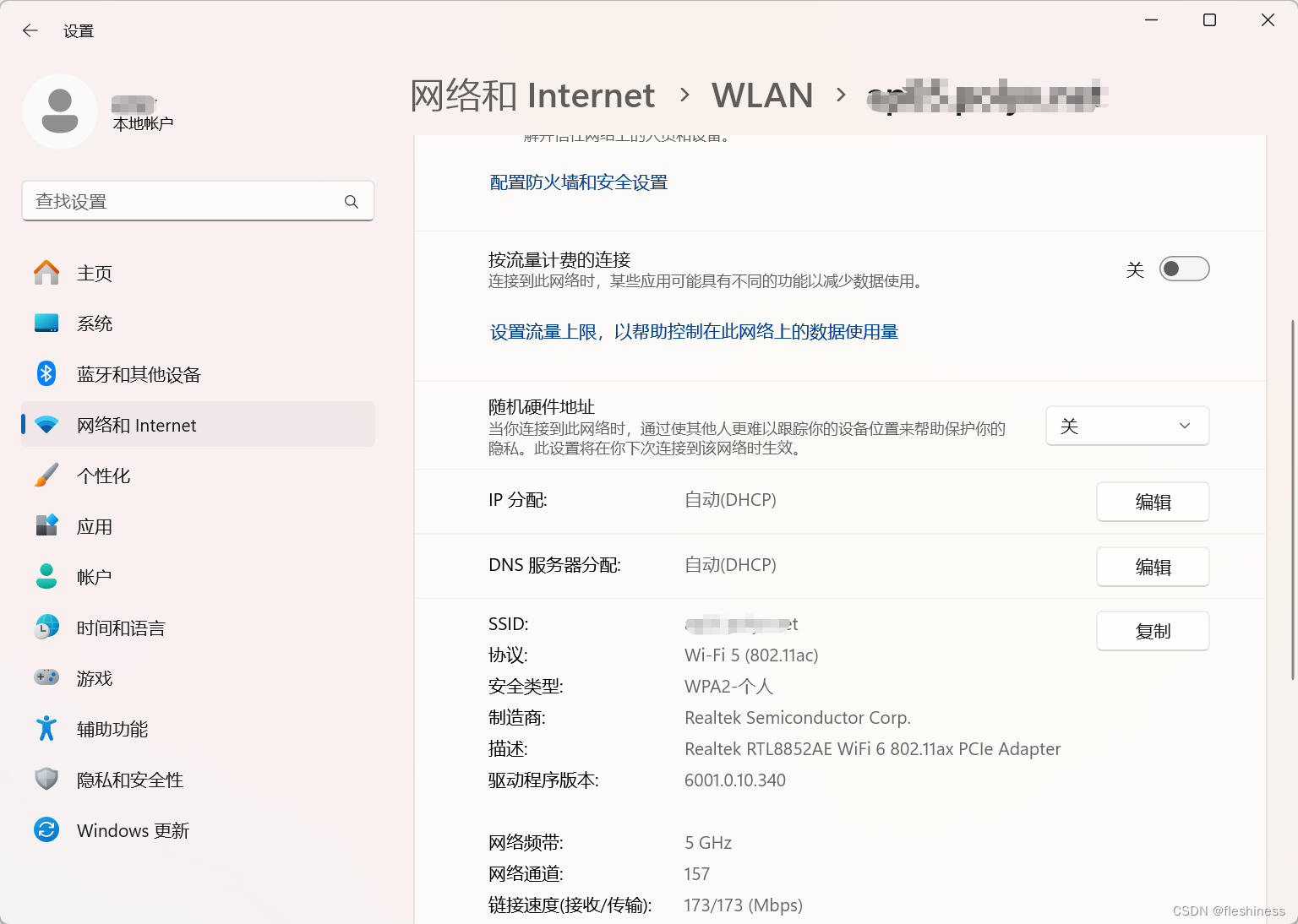Open 系统 settings in the sidebar
Screen dimensions: 1298x924
click(95, 323)
